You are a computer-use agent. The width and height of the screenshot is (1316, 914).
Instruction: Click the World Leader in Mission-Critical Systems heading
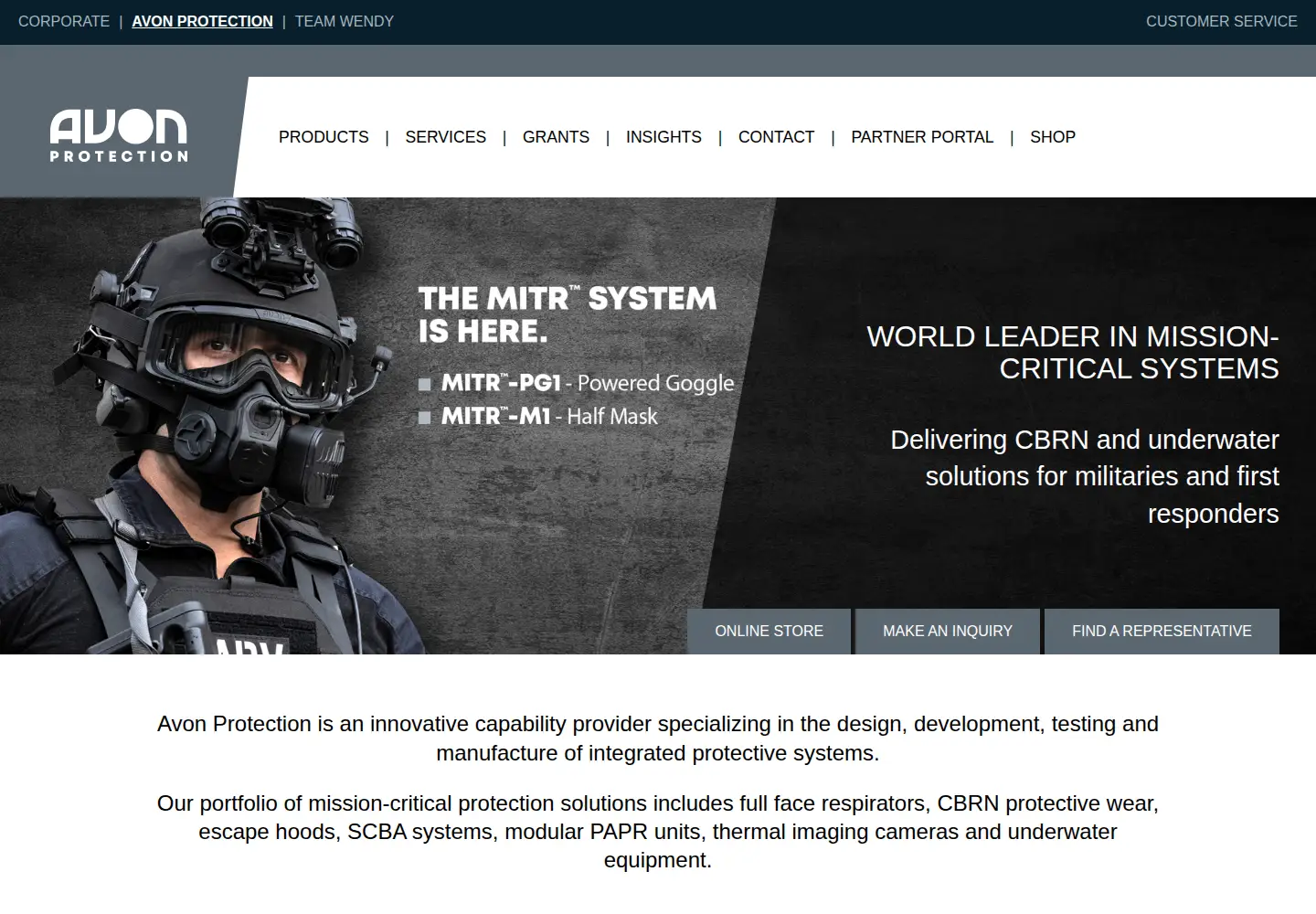[1073, 352]
